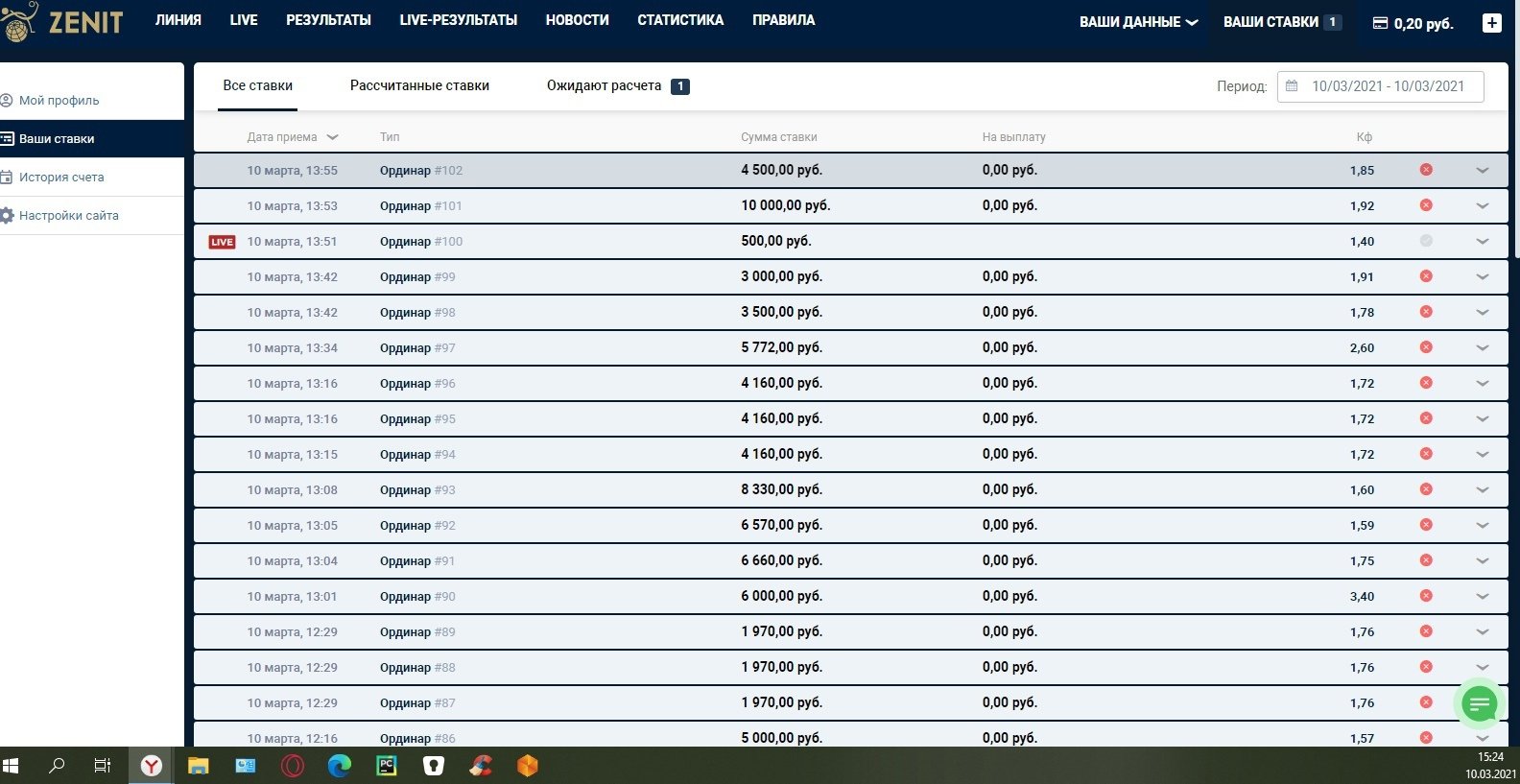The image size is (1520, 784).
Task: Open Ваши ставки in header
Action: coord(1271,22)
